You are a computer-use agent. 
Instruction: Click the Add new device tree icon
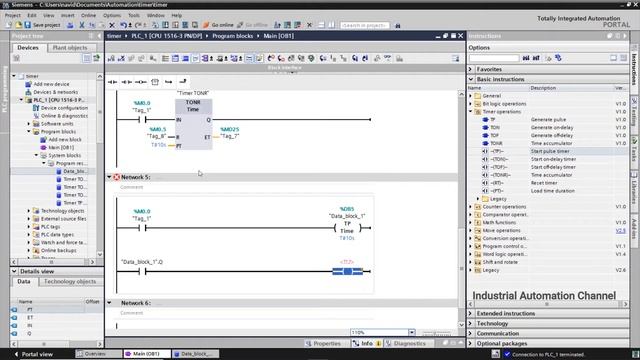tap(28, 84)
